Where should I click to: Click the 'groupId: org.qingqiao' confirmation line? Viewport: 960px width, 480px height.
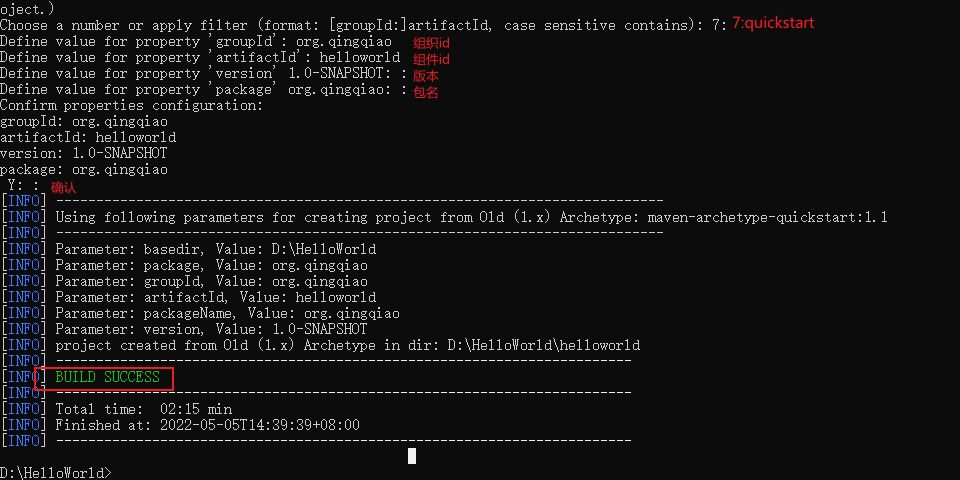84,121
